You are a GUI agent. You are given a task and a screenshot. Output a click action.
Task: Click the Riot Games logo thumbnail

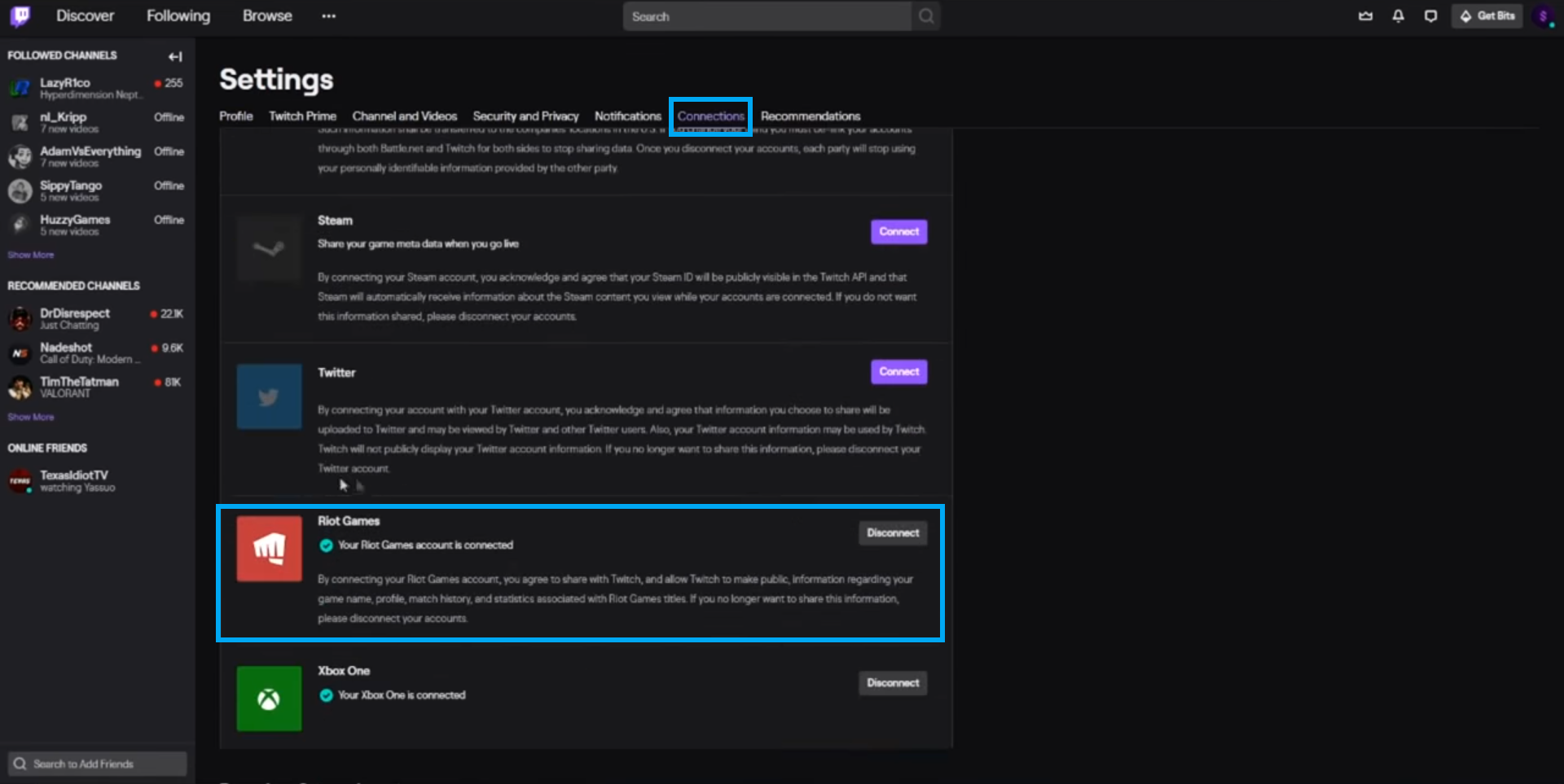click(269, 549)
